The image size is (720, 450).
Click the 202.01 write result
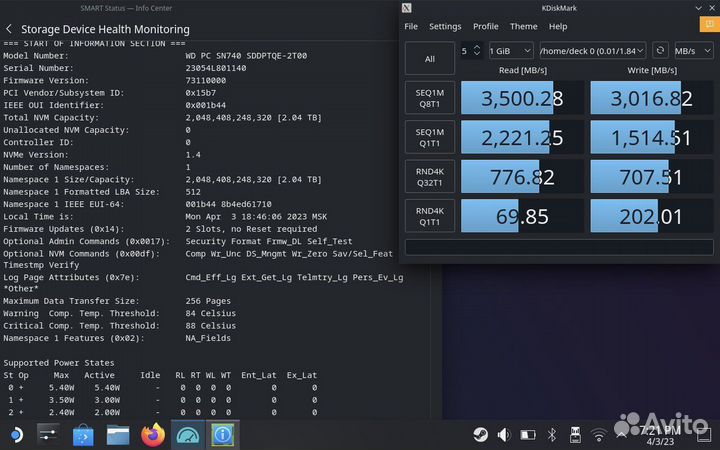coord(652,216)
